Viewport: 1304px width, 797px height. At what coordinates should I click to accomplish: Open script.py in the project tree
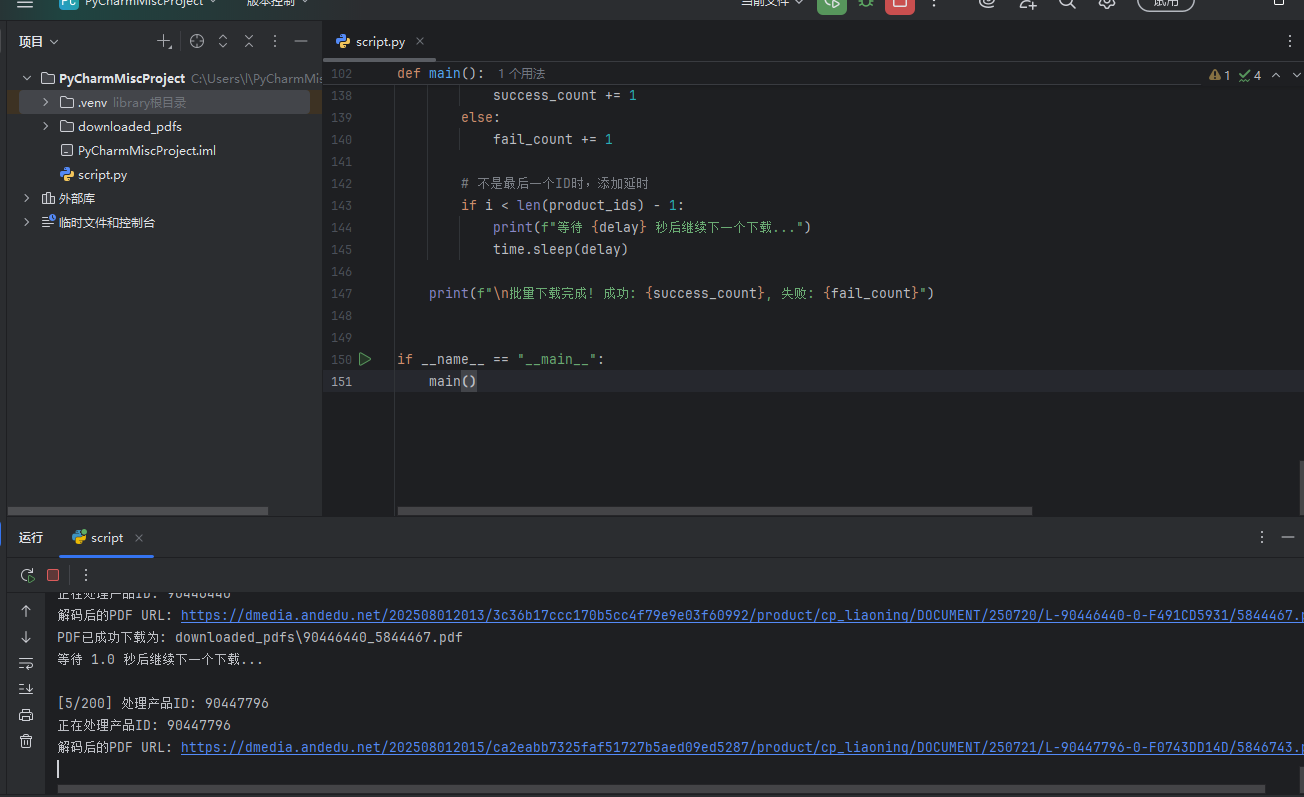(102, 174)
